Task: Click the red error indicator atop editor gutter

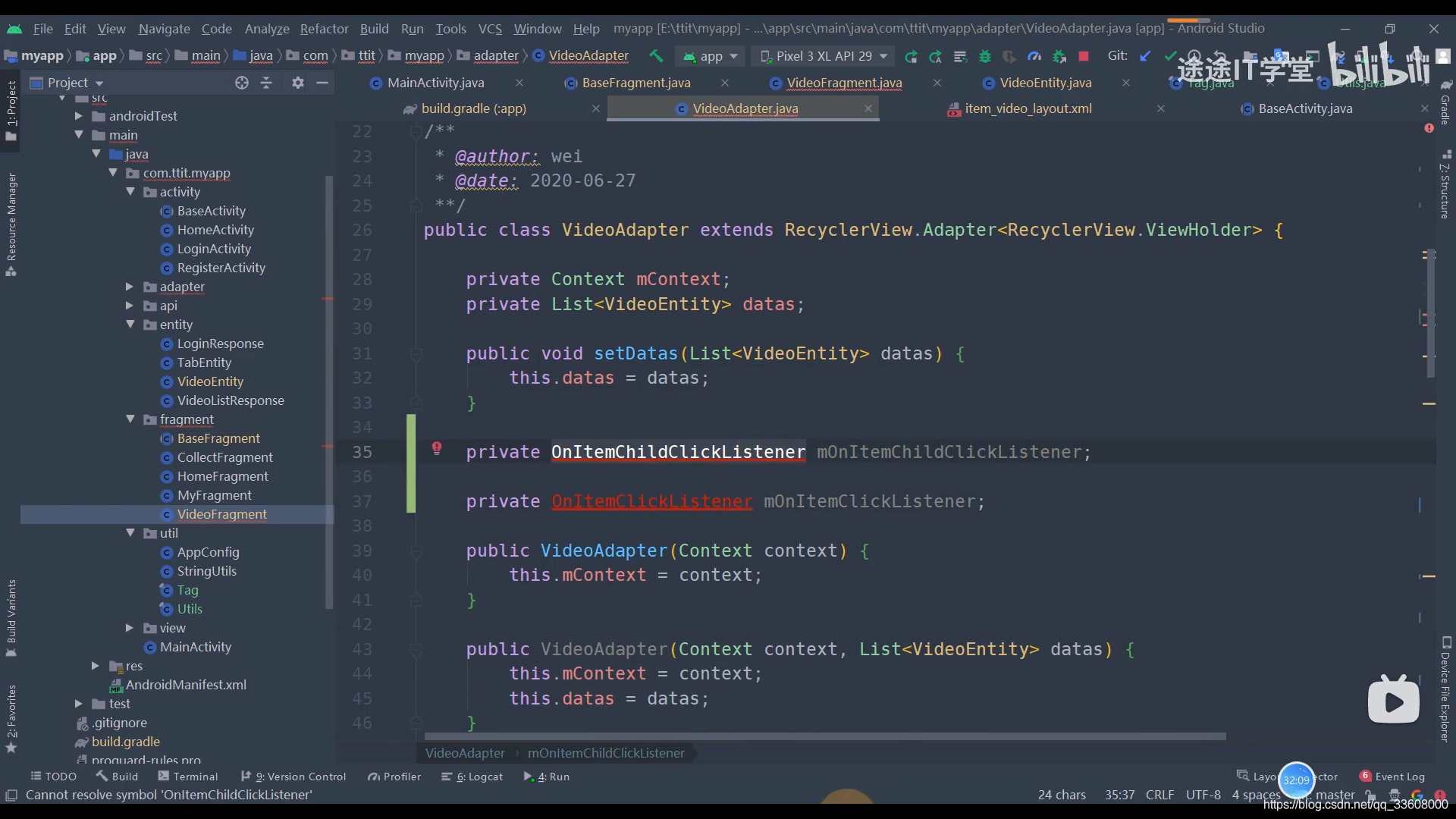Action: pos(1429,128)
